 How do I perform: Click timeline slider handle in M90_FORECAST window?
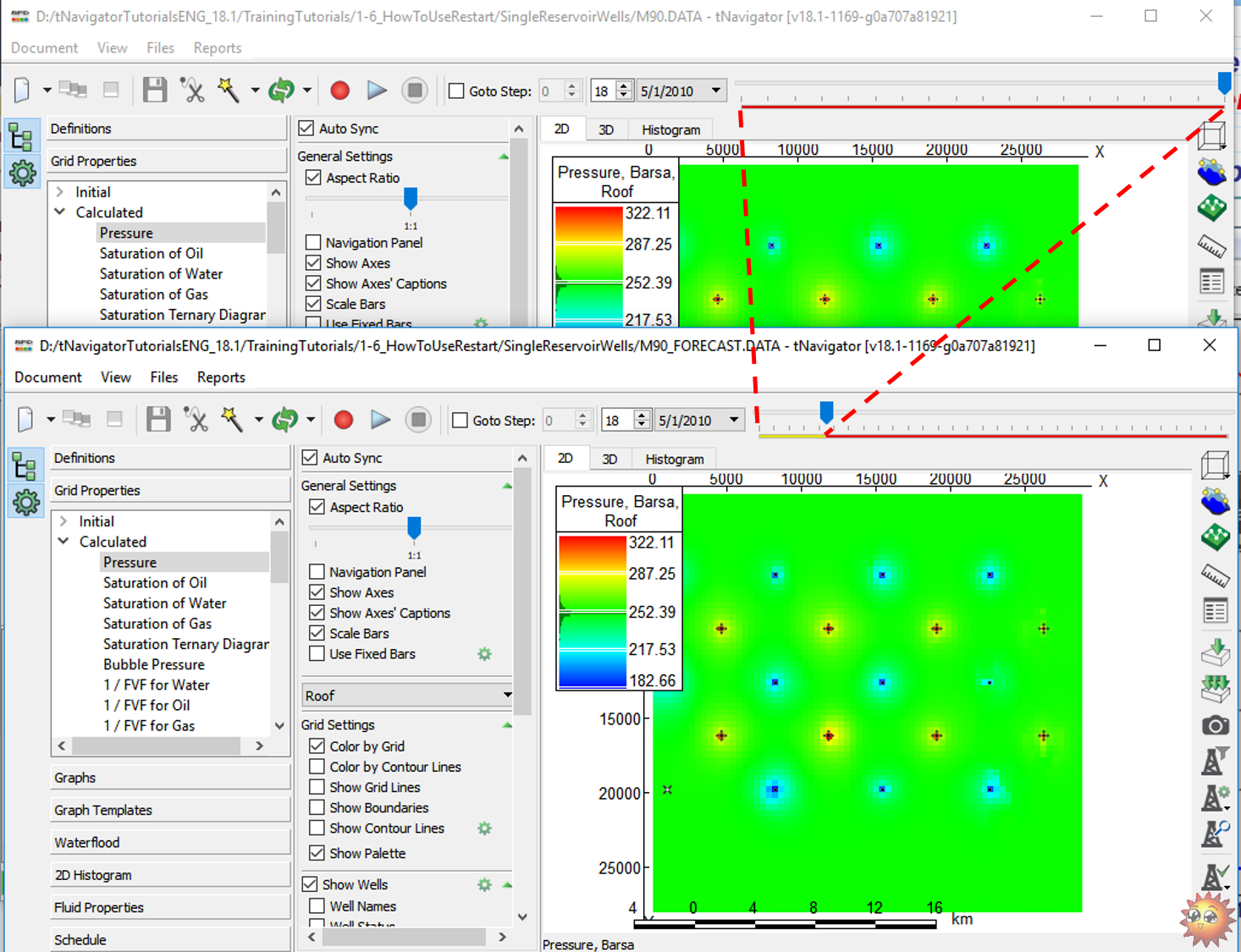coord(826,412)
